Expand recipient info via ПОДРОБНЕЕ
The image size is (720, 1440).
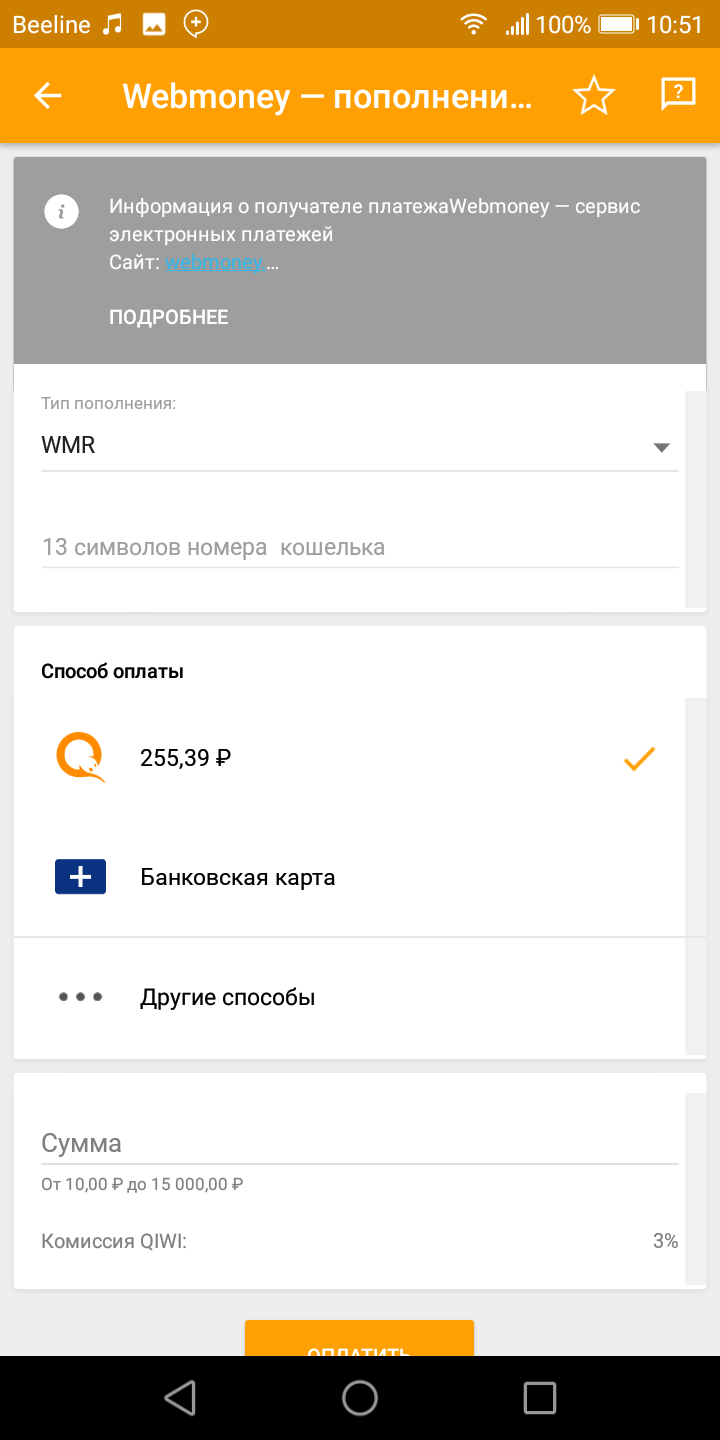pyautogui.click(x=169, y=317)
